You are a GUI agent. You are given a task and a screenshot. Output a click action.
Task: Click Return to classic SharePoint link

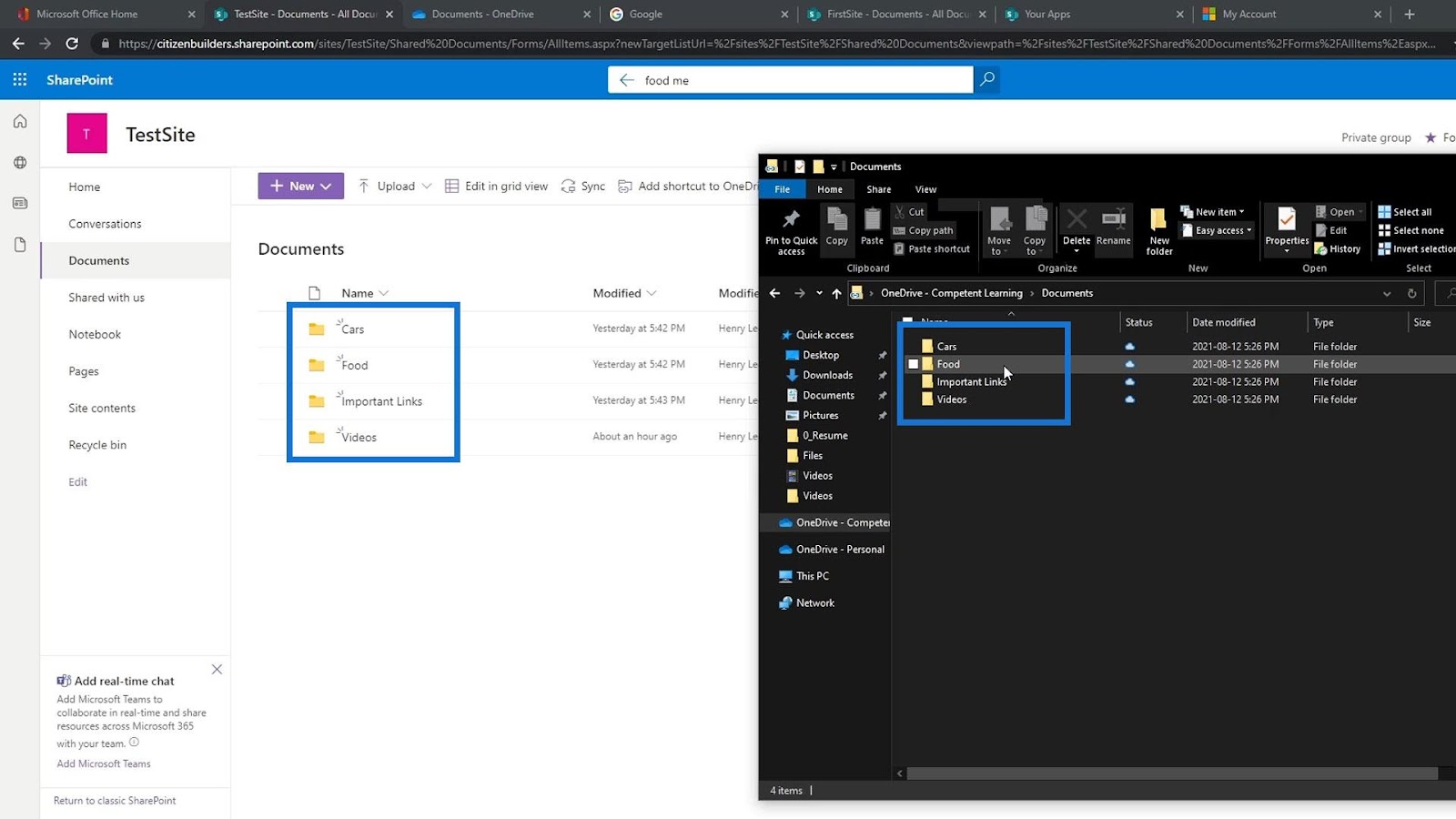115,801
